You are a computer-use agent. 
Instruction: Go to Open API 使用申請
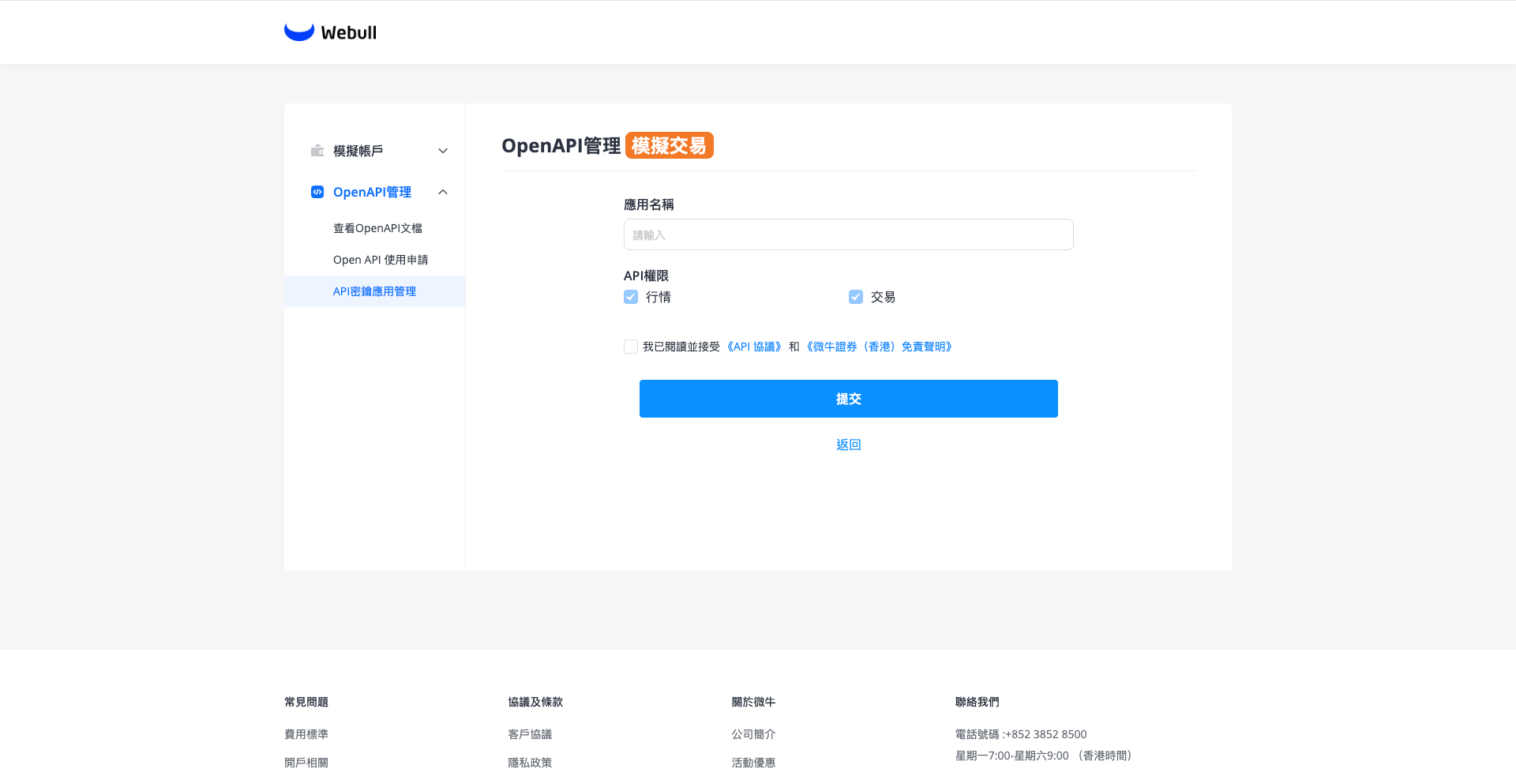381,260
